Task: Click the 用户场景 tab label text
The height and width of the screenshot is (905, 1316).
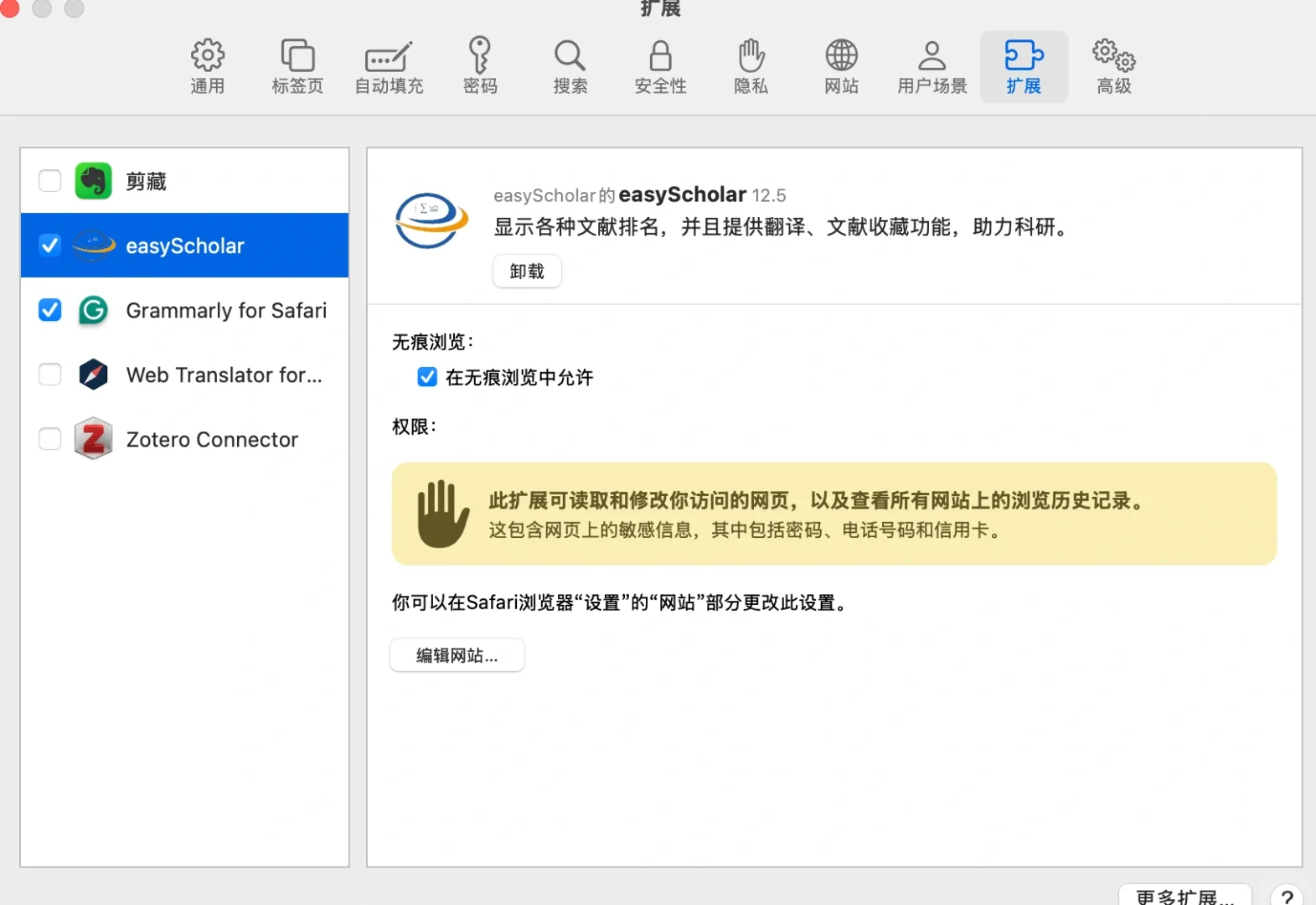Action: point(932,86)
